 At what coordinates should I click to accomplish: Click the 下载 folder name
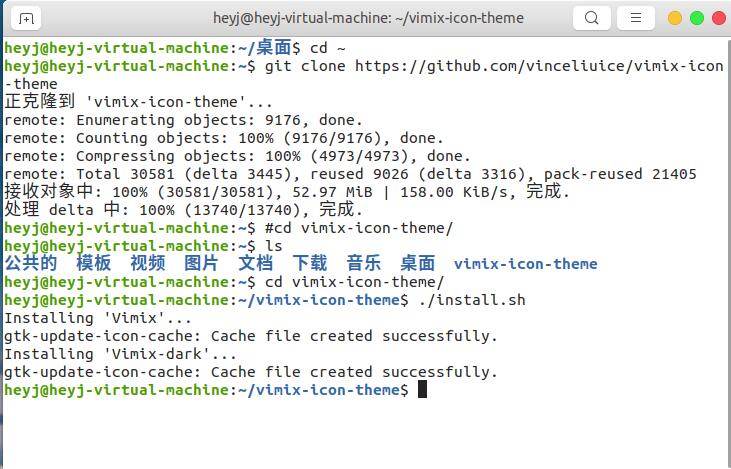pos(310,263)
